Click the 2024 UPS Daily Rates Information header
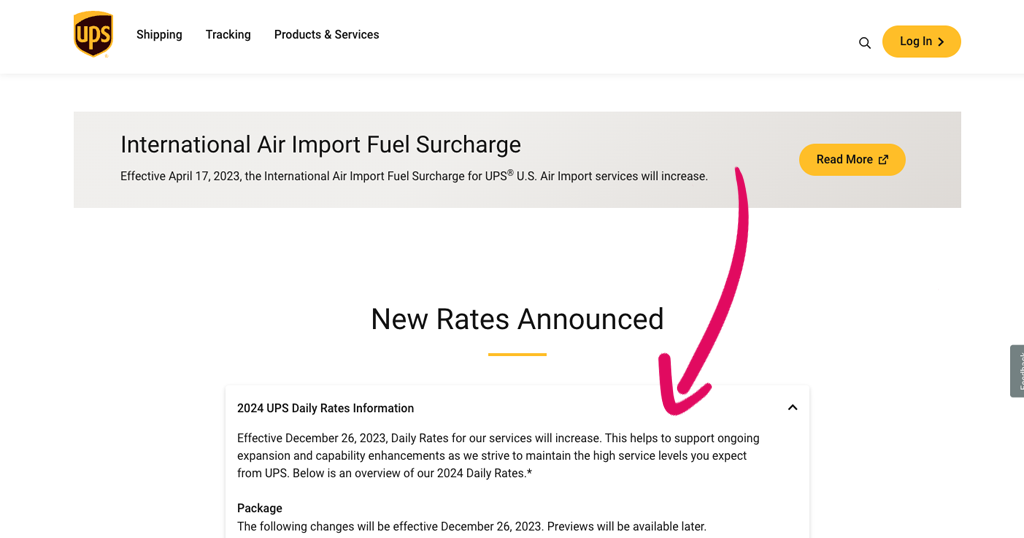 click(325, 408)
